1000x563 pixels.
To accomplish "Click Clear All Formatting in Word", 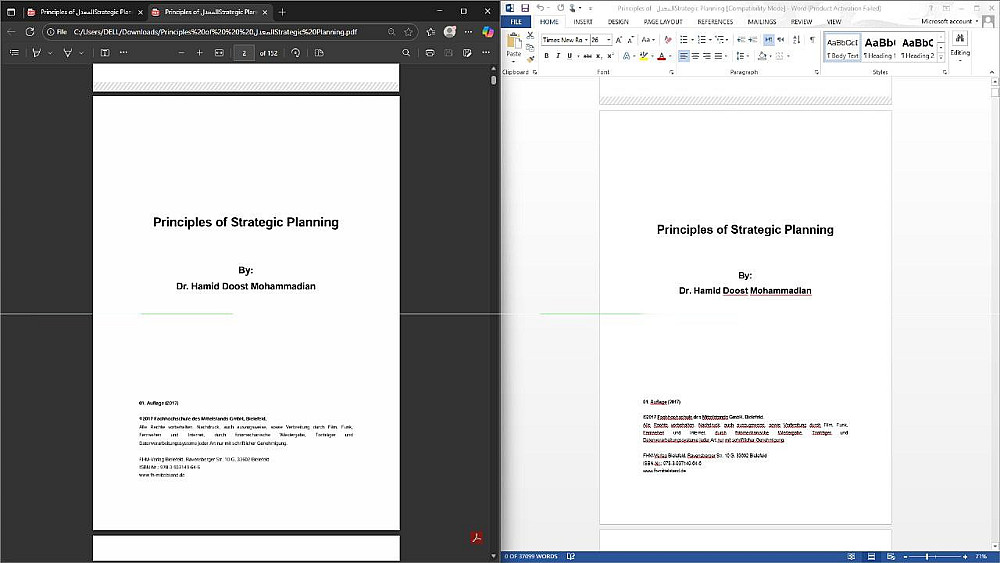I will [x=668, y=40].
